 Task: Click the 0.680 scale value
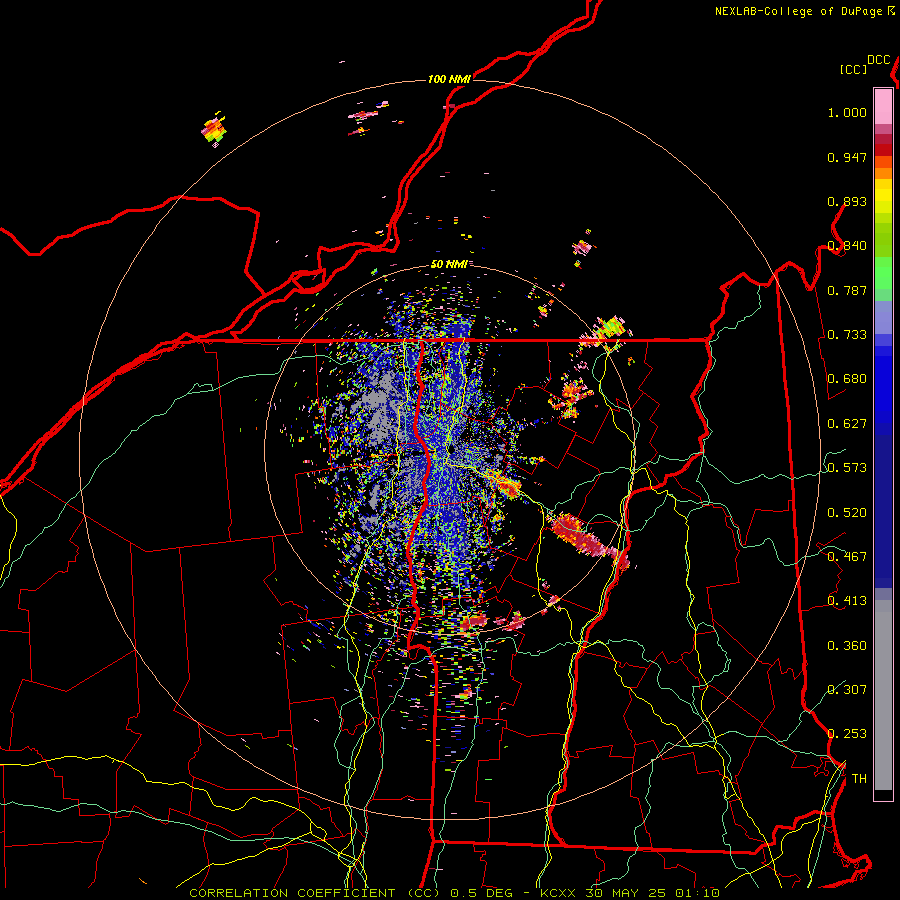pos(847,379)
